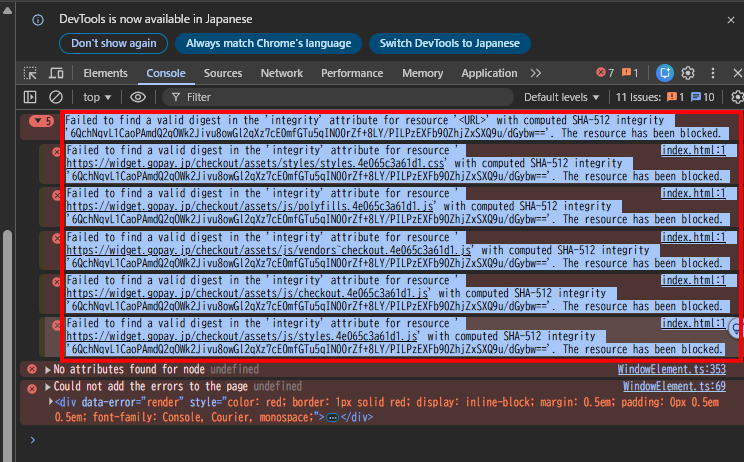Switch to the Elements tab
Viewport: 744px width, 462px height.
[x=105, y=73]
